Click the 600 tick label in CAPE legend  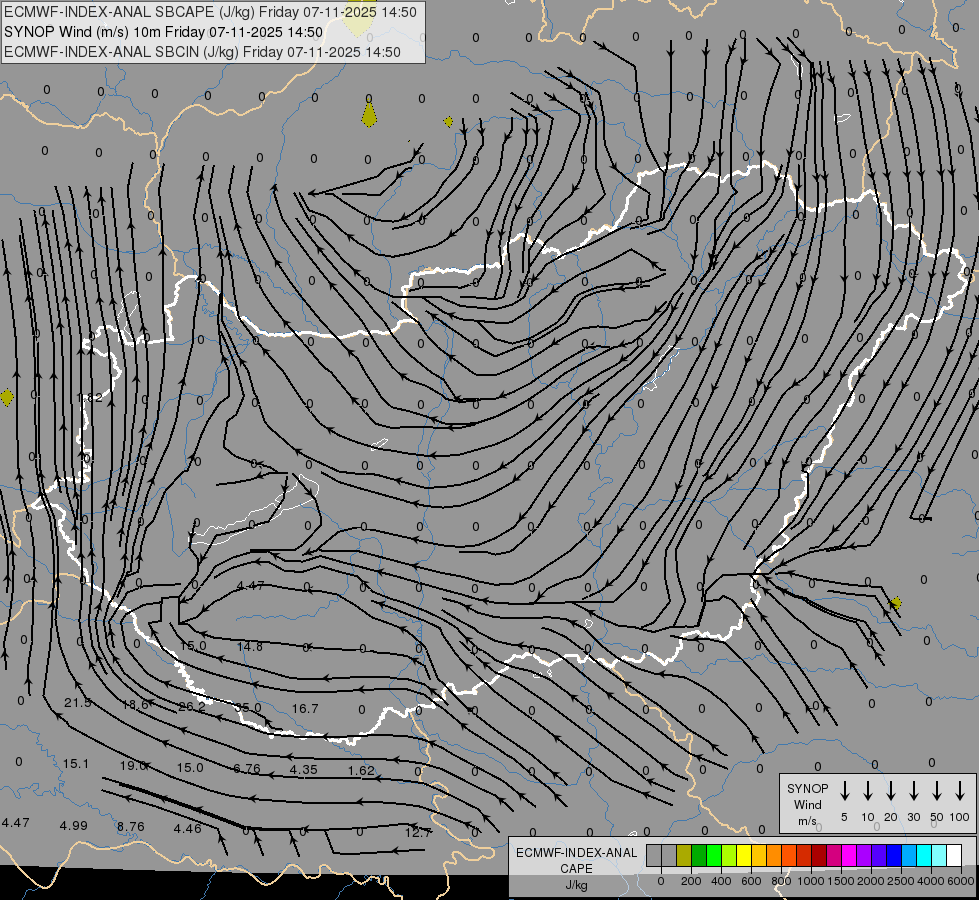[x=751, y=881]
